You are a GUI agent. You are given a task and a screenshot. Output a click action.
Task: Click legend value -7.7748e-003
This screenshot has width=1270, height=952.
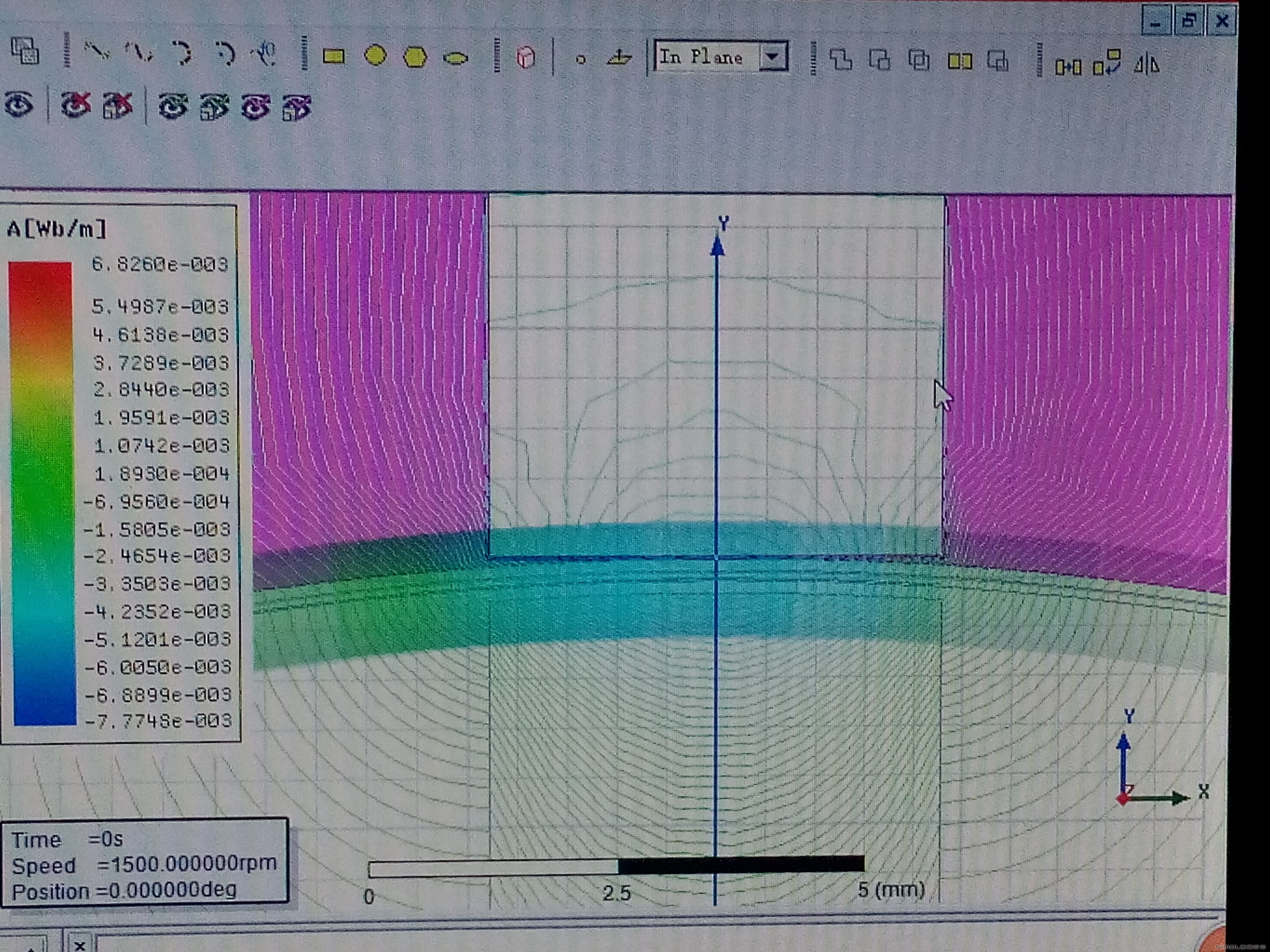pos(158,721)
